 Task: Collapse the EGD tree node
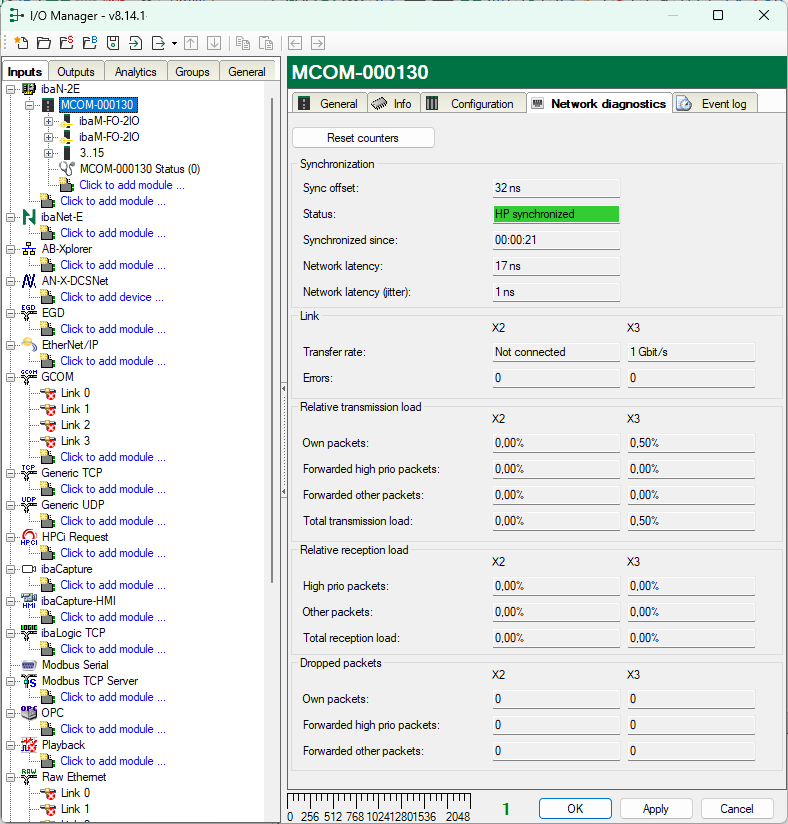[11, 313]
